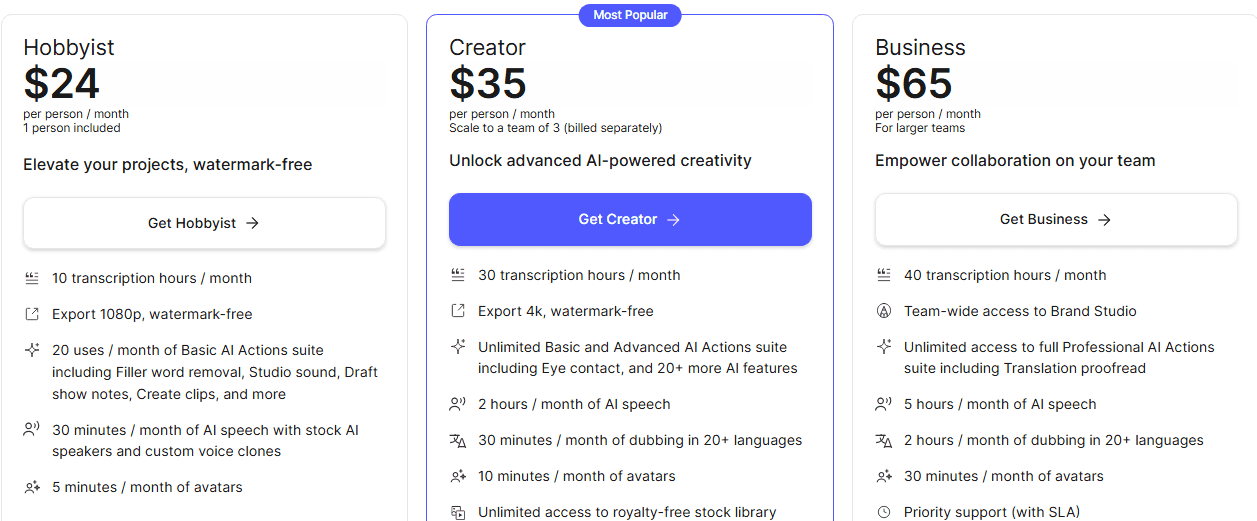Click the Get Hobbyist button
This screenshot has width=1257, height=521.
tap(204, 223)
